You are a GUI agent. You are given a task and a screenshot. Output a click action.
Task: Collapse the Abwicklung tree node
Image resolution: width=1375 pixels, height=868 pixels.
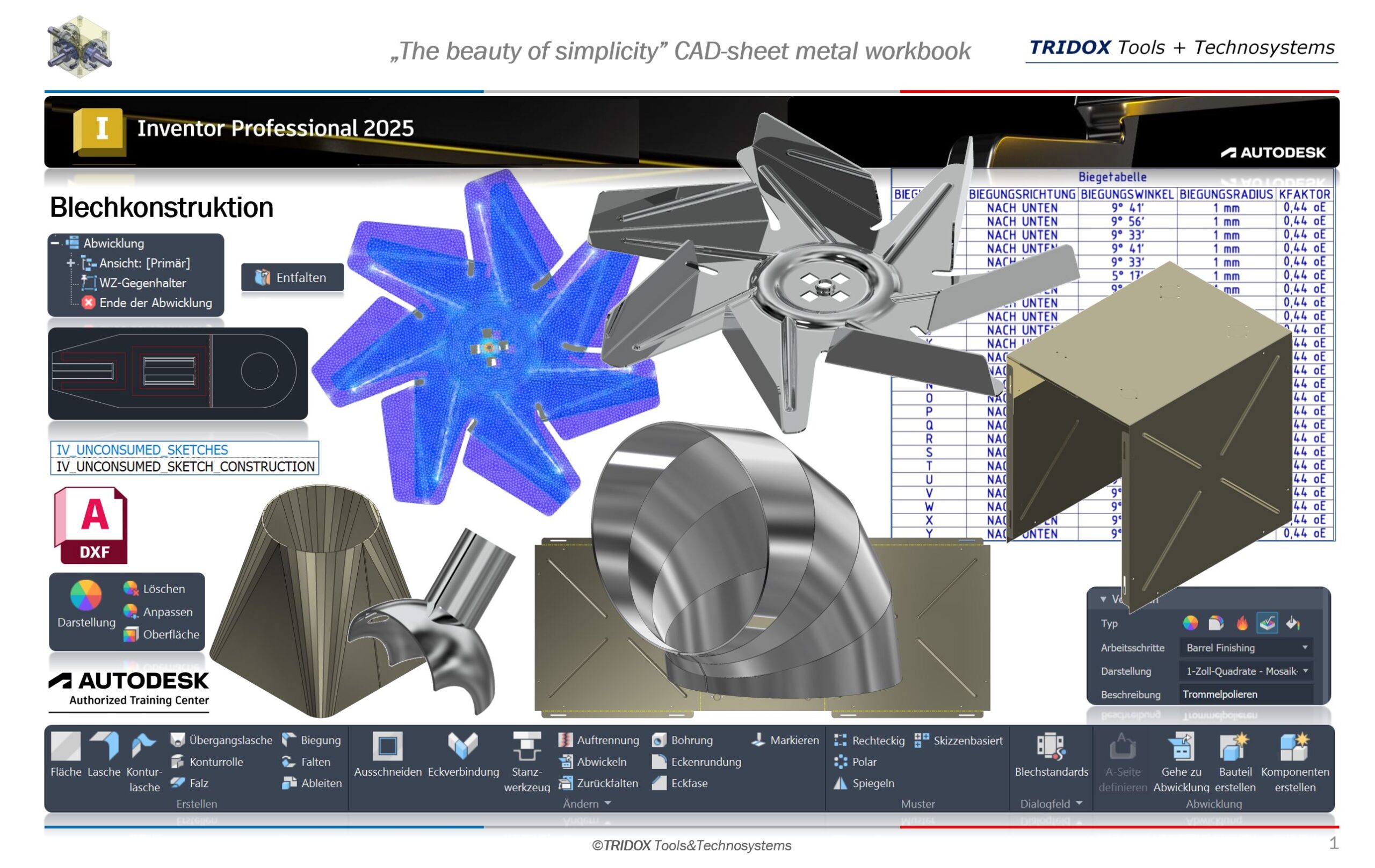(x=55, y=243)
